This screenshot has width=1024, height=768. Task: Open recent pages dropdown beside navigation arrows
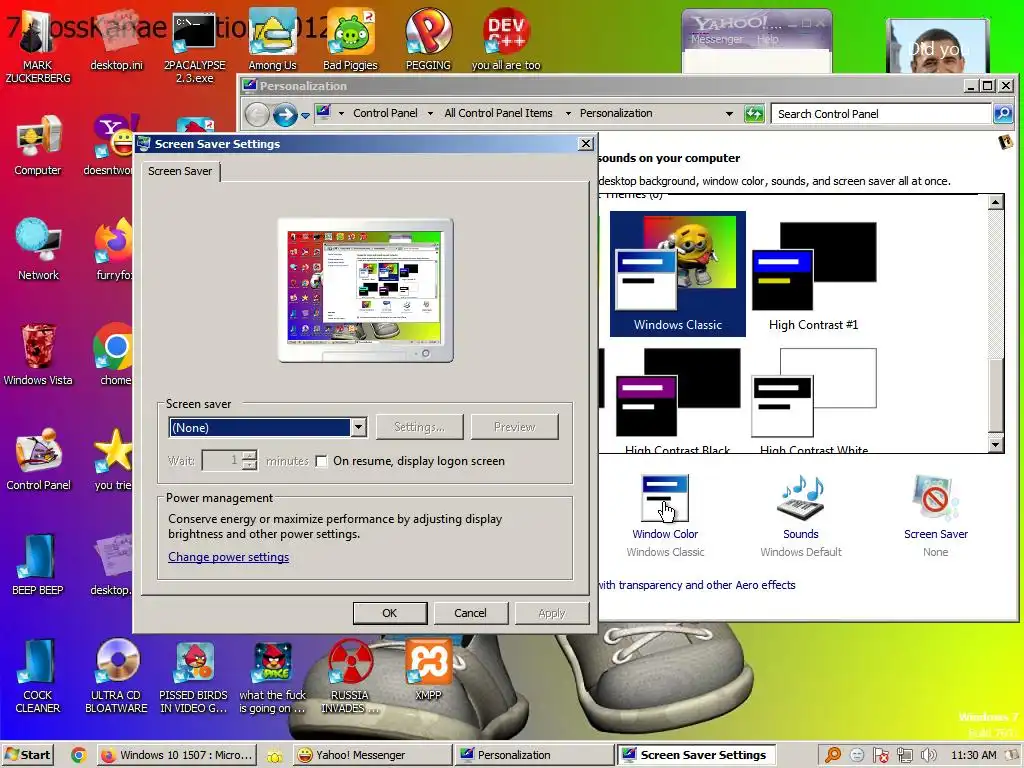305,116
